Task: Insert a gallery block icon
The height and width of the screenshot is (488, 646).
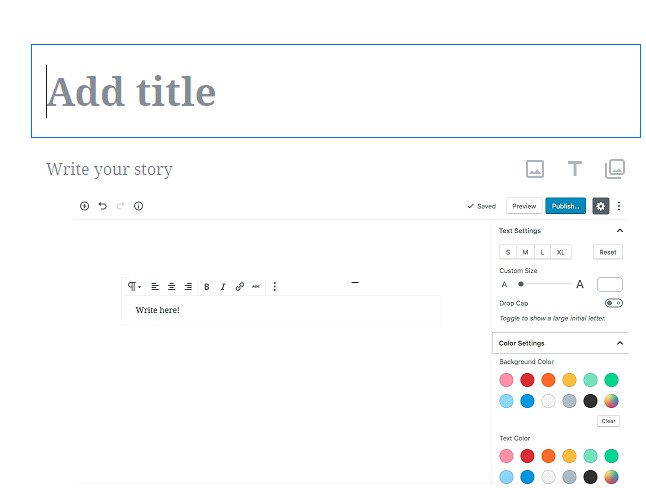Action: click(x=615, y=169)
